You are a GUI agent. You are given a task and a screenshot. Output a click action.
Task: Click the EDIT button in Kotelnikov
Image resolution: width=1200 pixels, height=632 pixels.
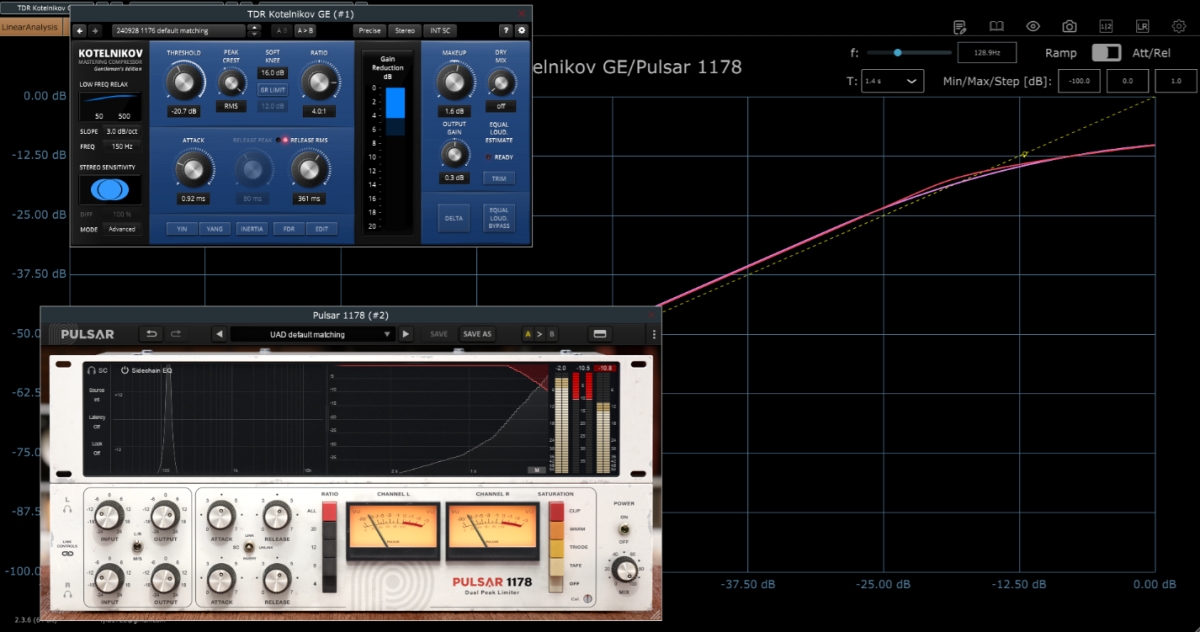(x=322, y=229)
